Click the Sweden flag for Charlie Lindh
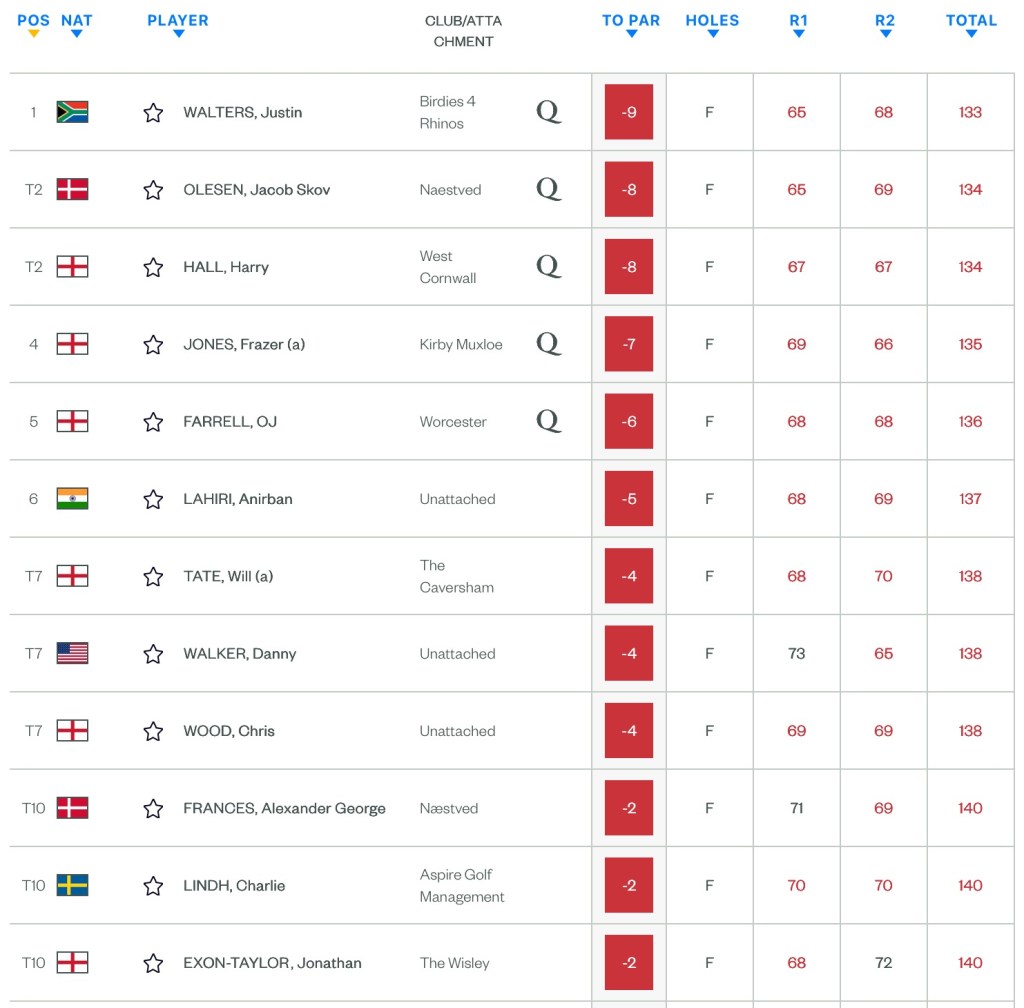Image resolution: width=1024 pixels, height=1008 pixels. [x=72, y=885]
